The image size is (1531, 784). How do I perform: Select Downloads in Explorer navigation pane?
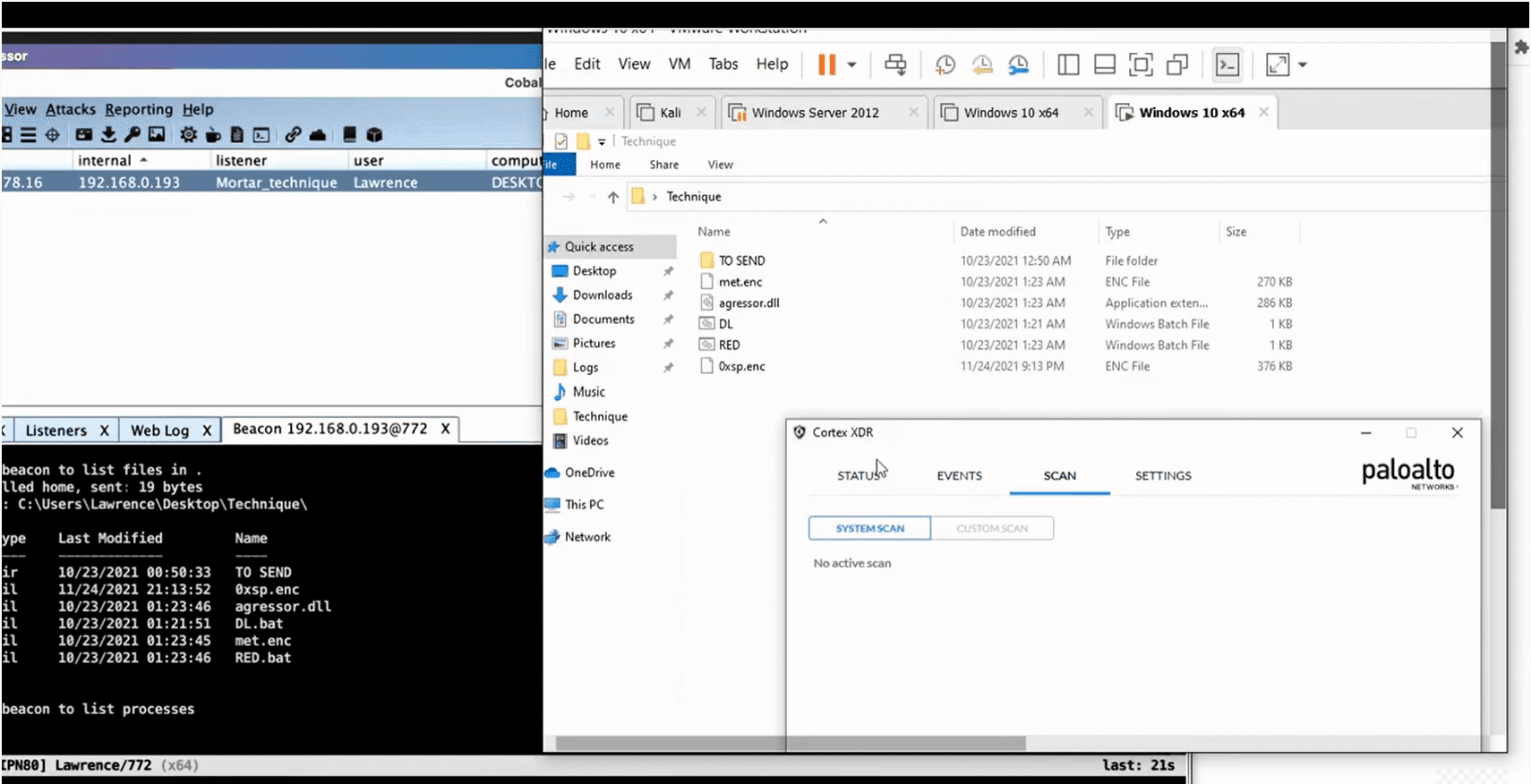(603, 295)
